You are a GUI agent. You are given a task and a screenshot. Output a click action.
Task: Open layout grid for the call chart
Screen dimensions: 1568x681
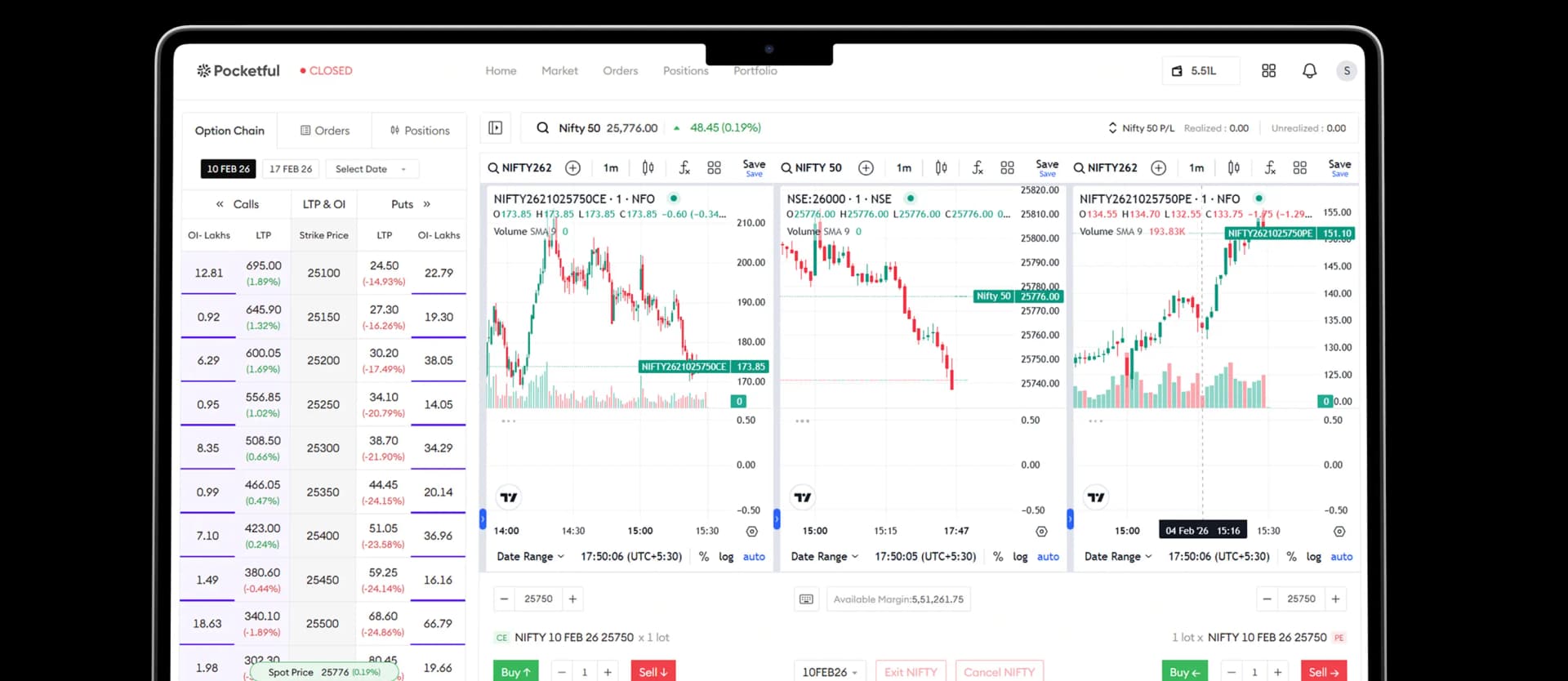click(714, 167)
